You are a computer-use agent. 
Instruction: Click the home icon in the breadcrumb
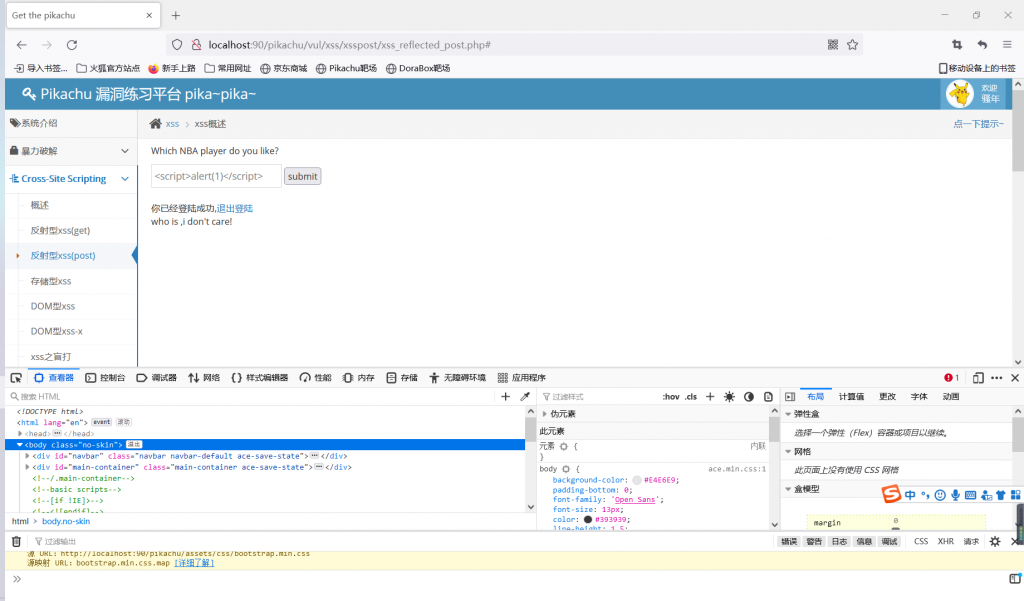coord(155,124)
